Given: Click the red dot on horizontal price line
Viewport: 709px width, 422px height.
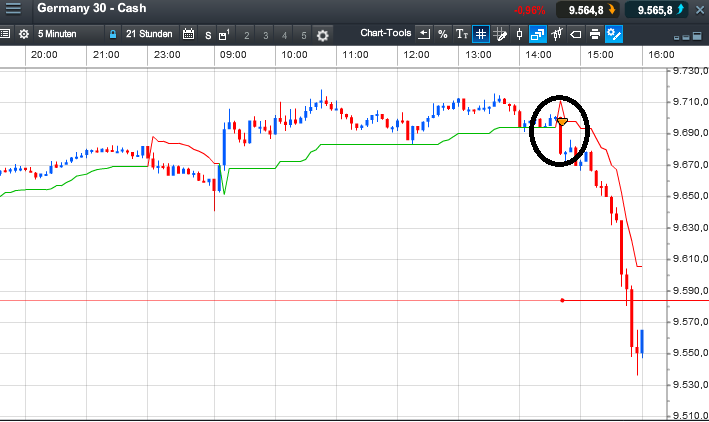Looking at the screenshot, I should (x=562, y=300).
